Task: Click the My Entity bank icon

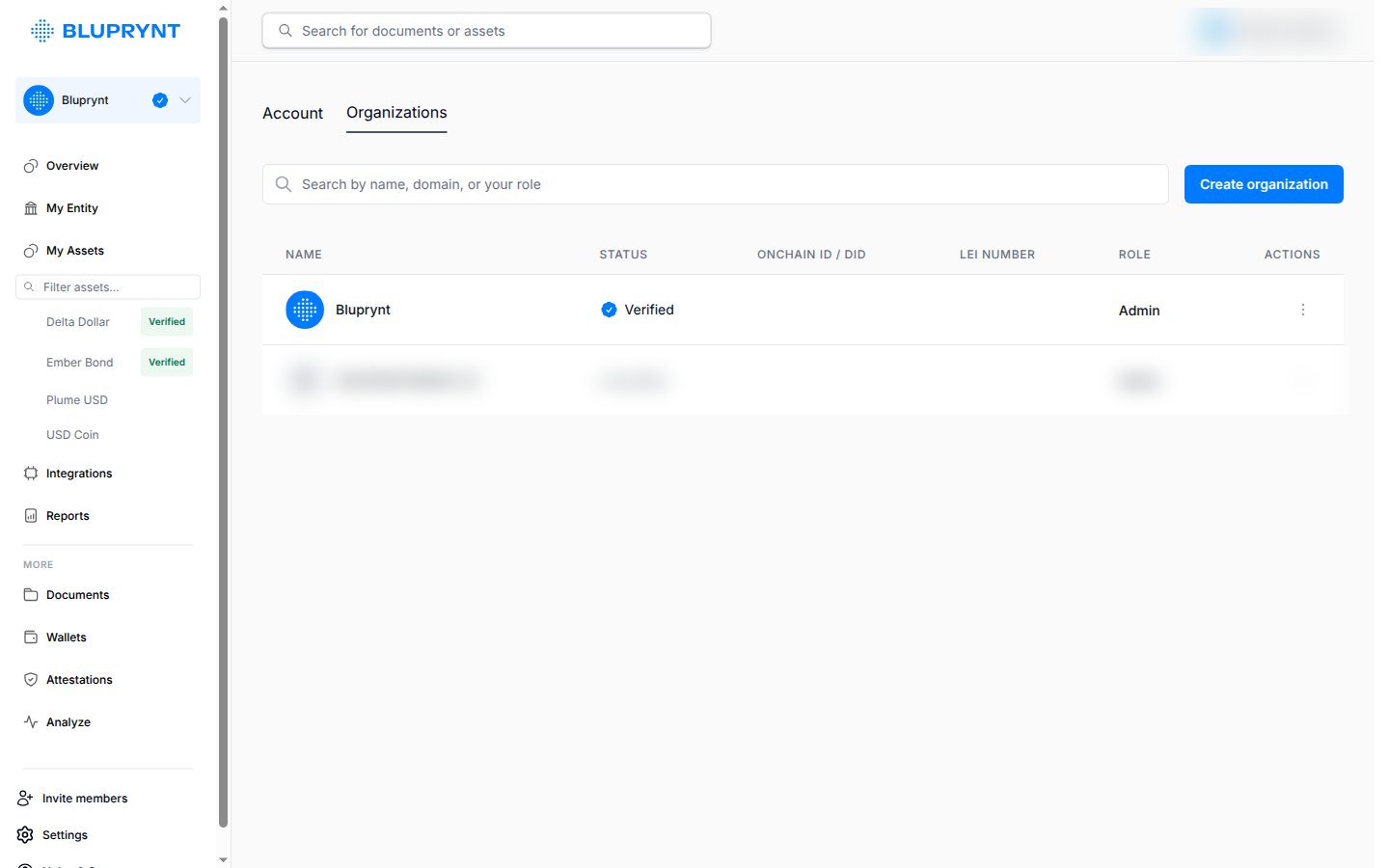Action: (x=31, y=208)
